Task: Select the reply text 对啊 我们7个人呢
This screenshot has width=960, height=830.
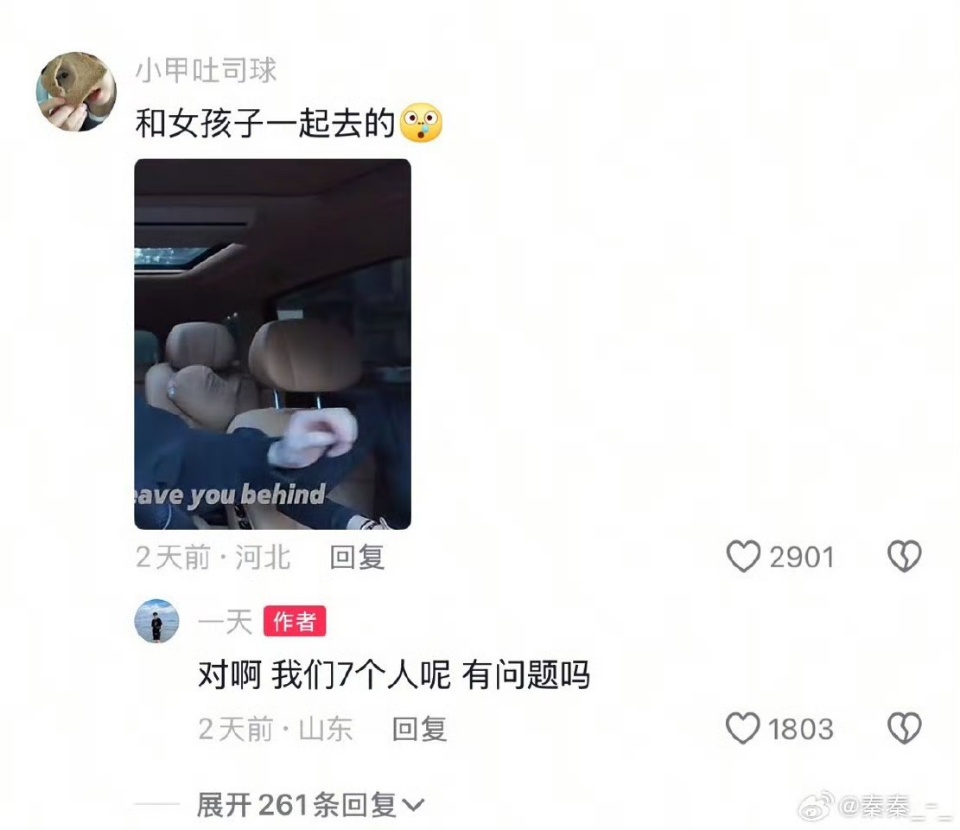Action: point(324,675)
